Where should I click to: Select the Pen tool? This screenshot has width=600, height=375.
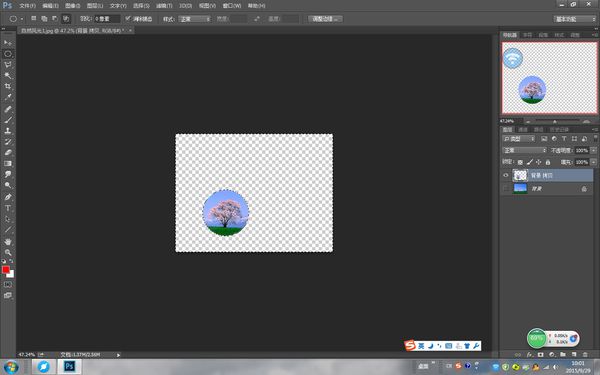click(8, 197)
